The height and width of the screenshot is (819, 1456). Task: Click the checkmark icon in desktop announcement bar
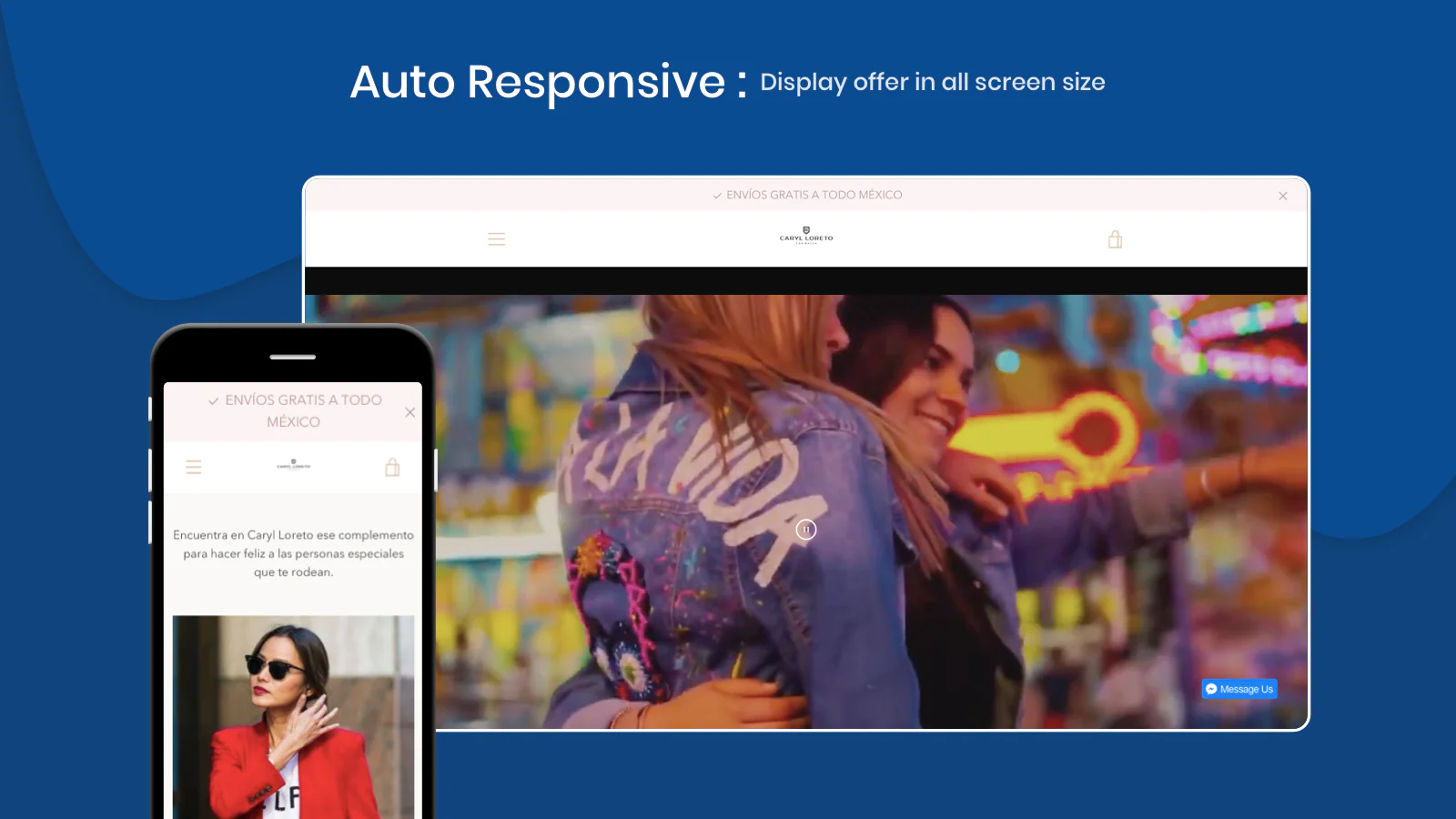click(717, 196)
